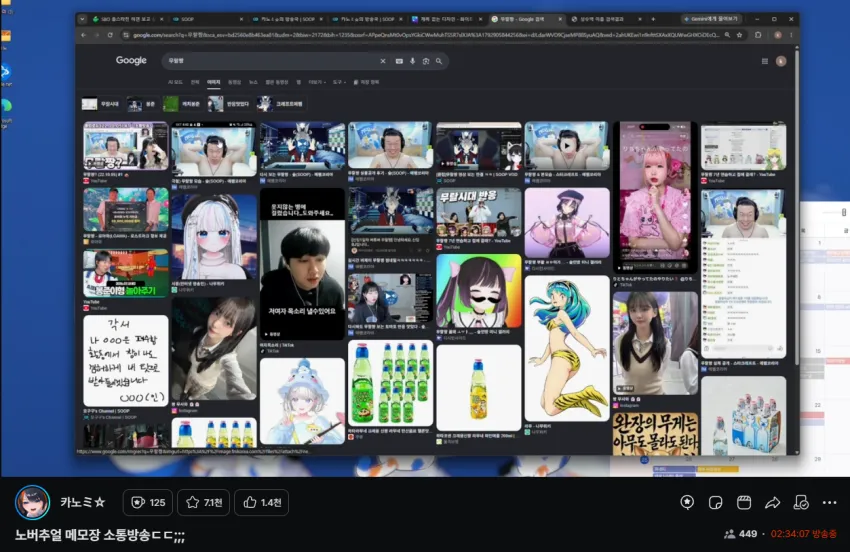
Task: Open Chrome extensions puzzle icon
Action: pos(758,35)
